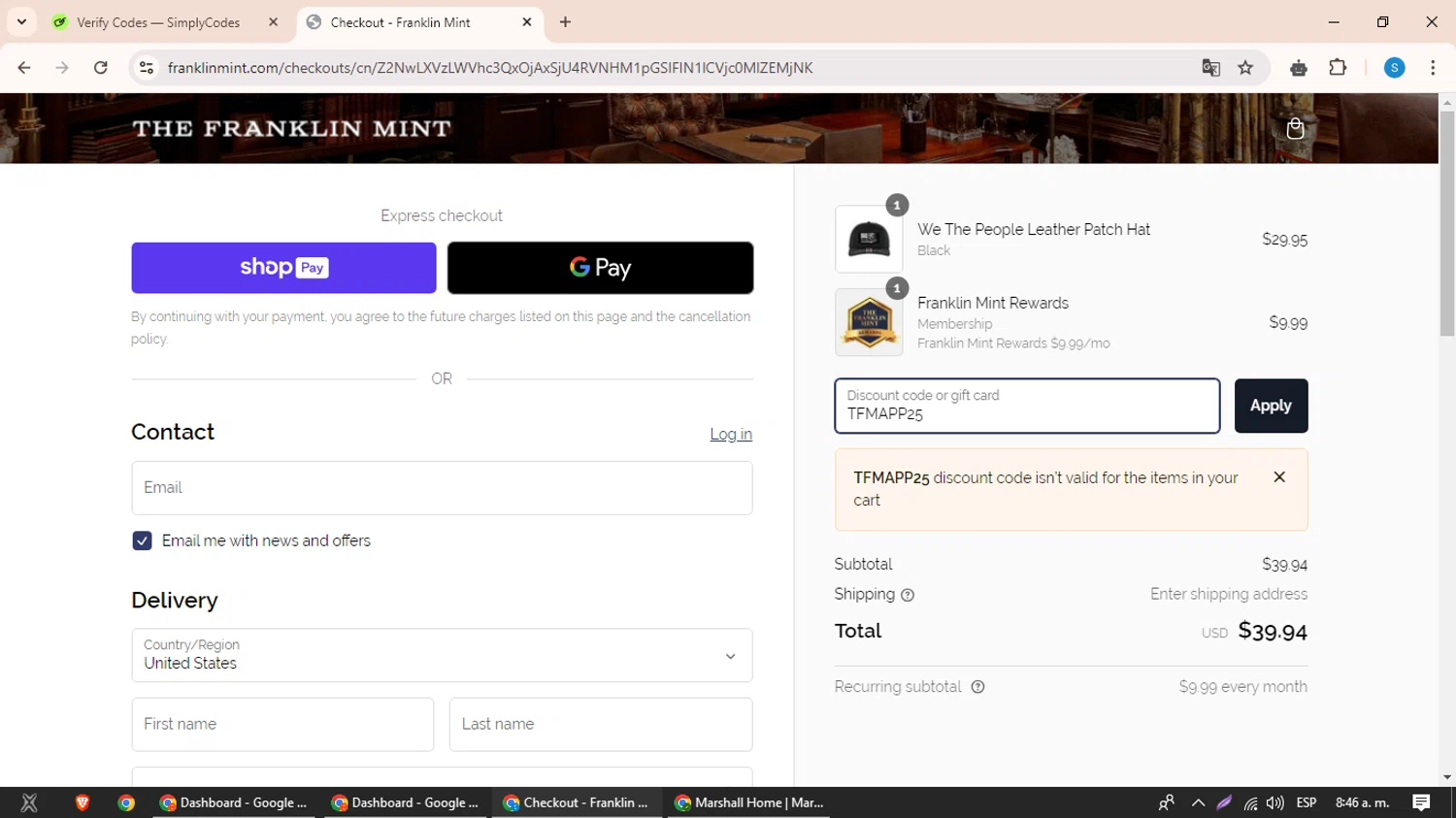Click the $9.99 every month text
The height and width of the screenshot is (818, 1456).
1243,687
